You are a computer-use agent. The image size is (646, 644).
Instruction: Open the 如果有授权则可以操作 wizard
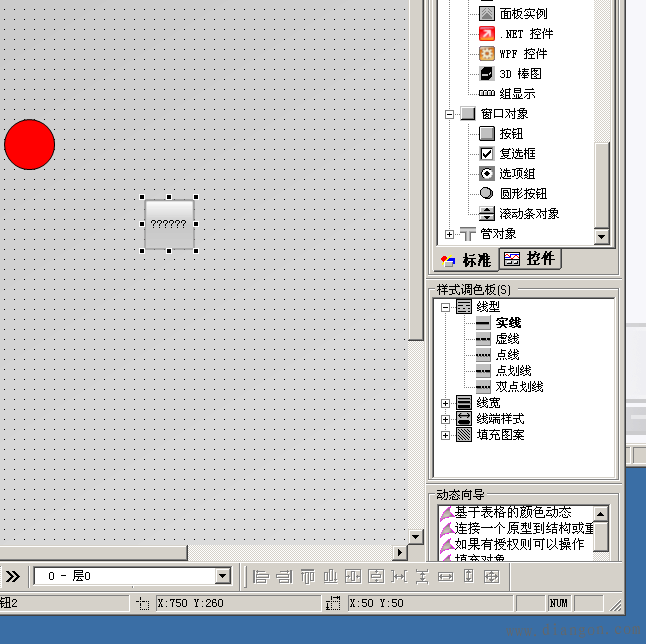tap(512, 545)
